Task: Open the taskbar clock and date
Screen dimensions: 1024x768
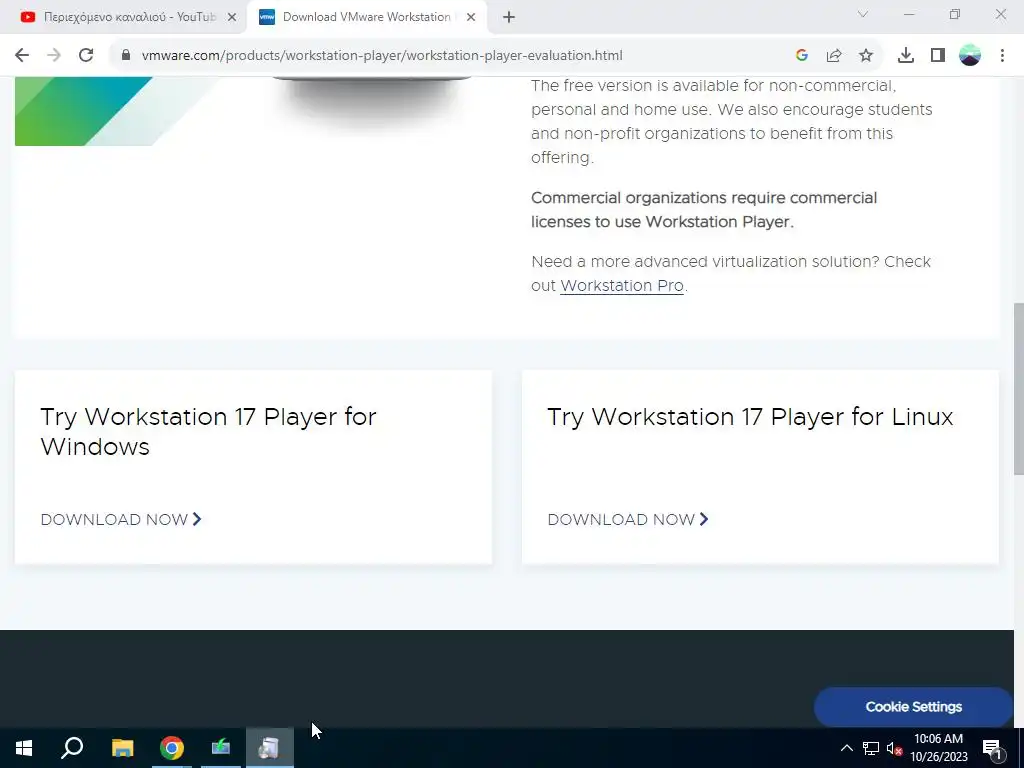Action: [938, 748]
